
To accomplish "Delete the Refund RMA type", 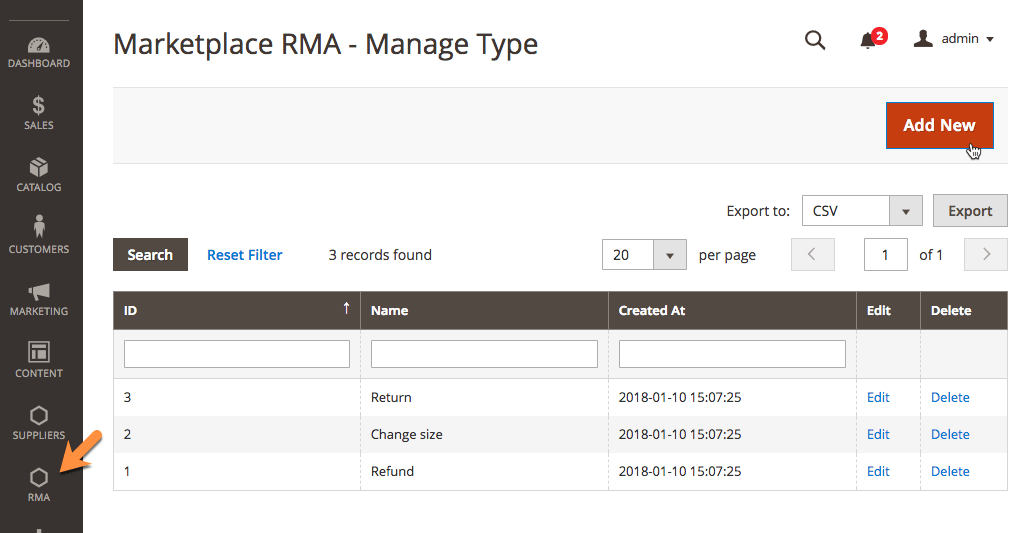I will [950, 471].
